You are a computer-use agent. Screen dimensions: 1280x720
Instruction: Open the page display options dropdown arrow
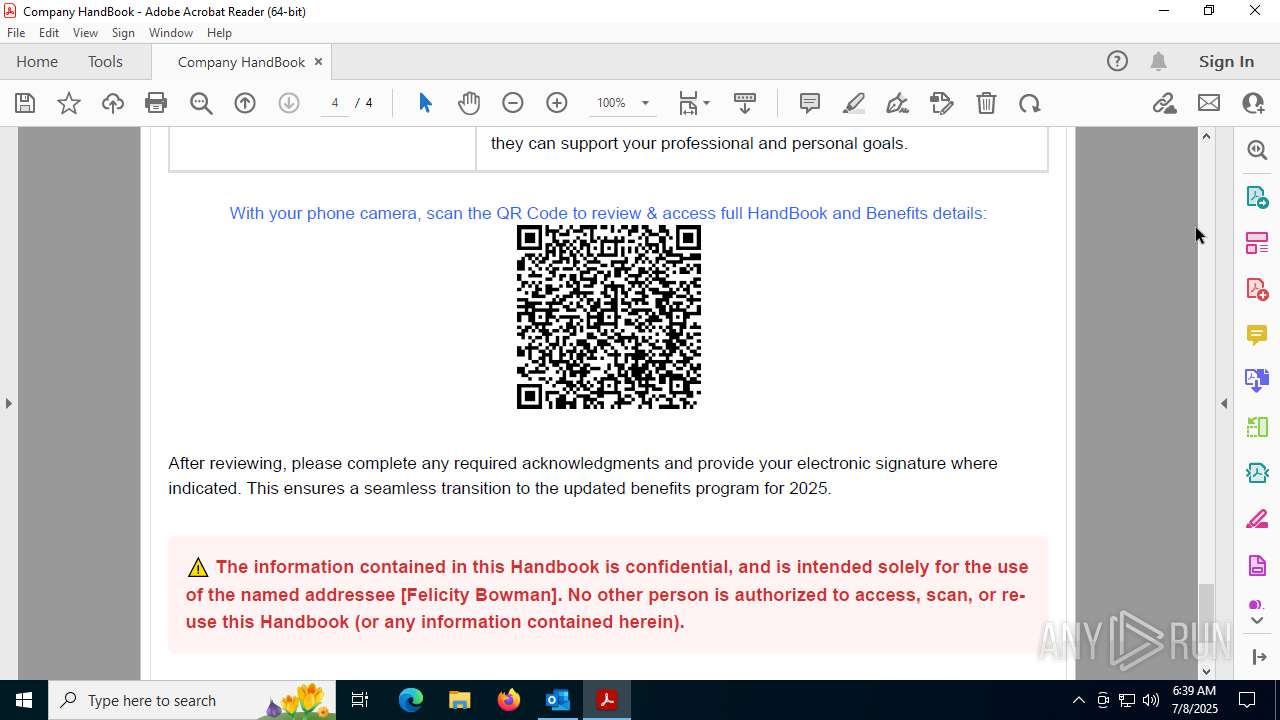(706, 103)
